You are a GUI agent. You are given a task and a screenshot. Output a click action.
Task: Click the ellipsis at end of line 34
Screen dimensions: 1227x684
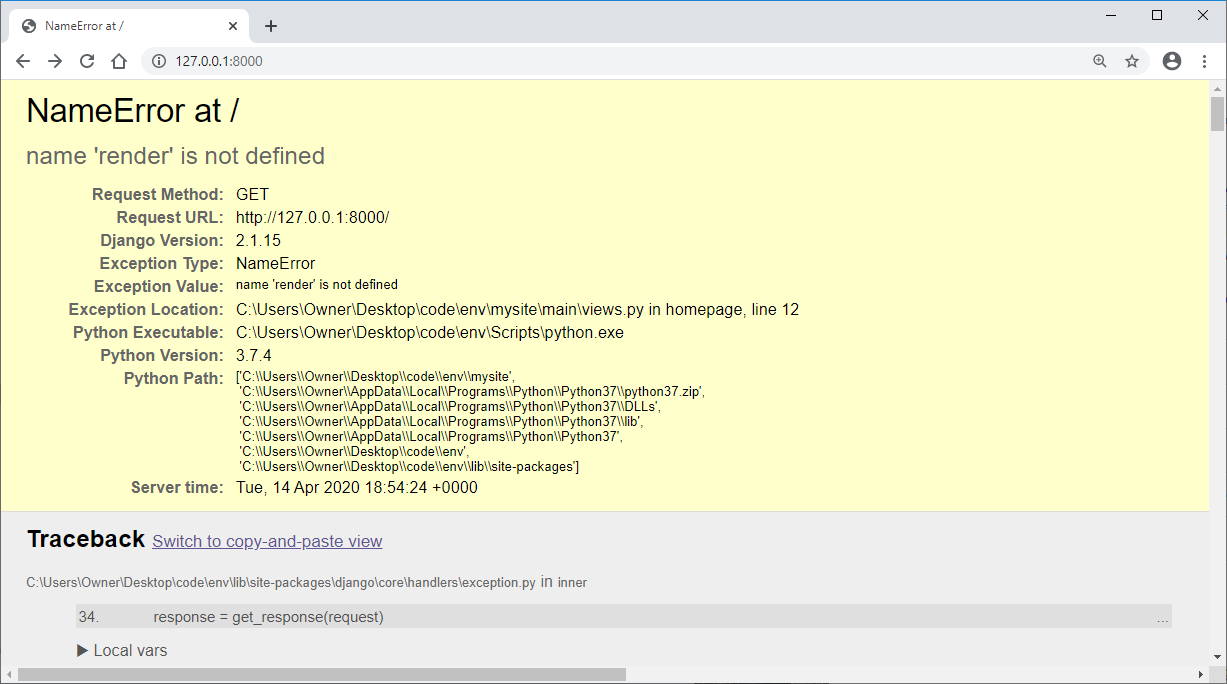(1162, 618)
